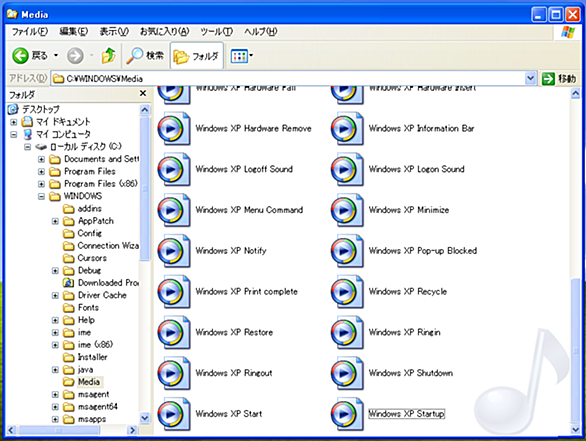Open the address bar dropdown arrow
This screenshot has width=586, height=441.
point(530,78)
